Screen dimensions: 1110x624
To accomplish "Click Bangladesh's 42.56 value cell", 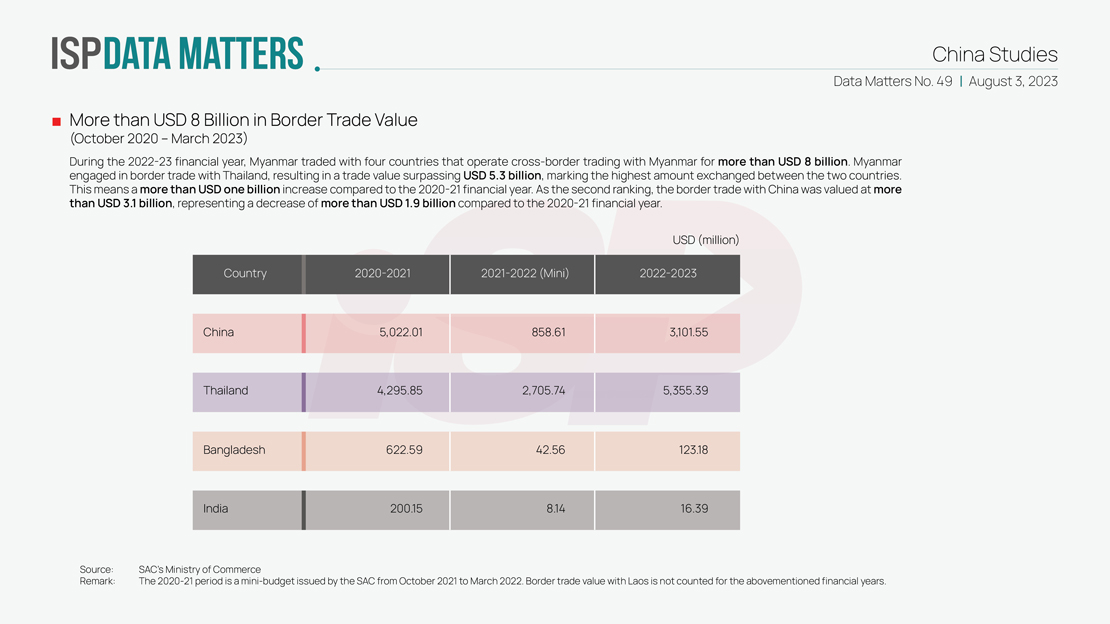I will click(550, 450).
